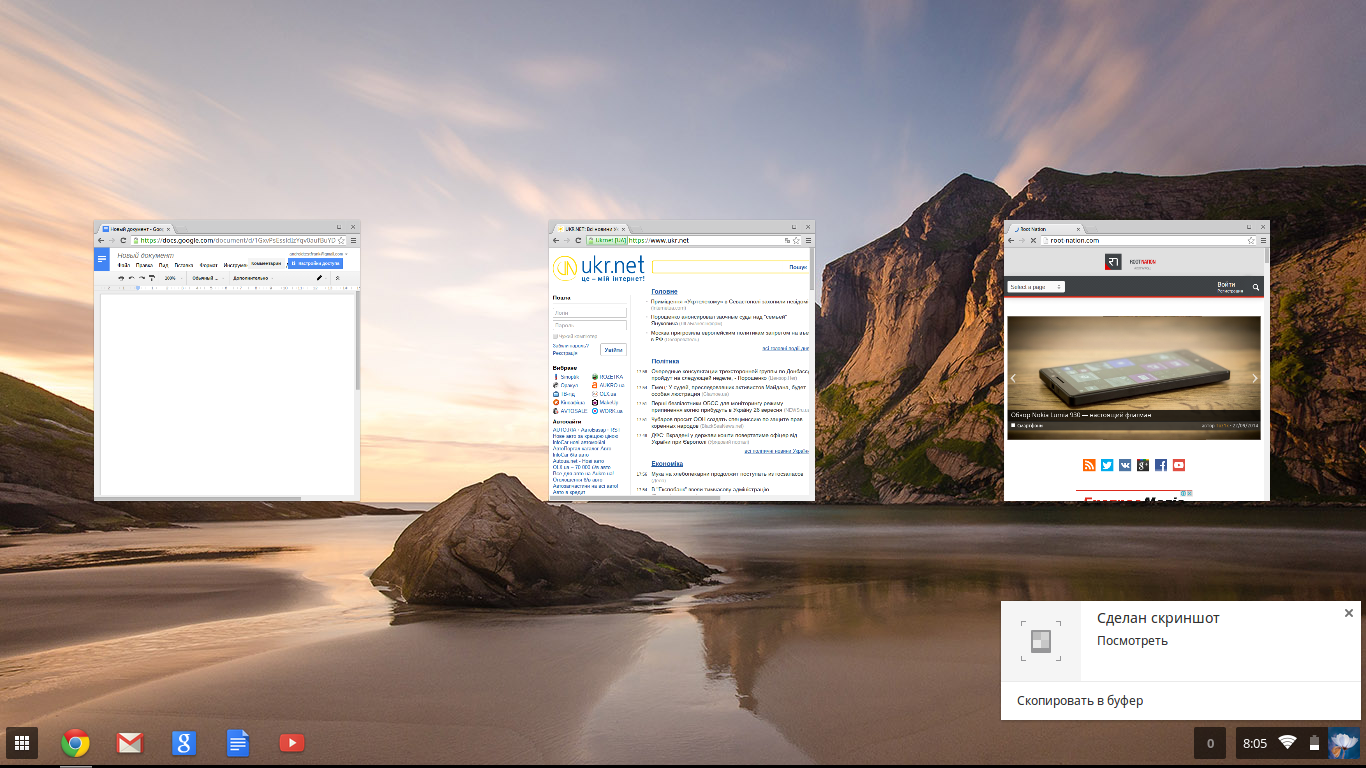Launch Google Chrome from the shelf
Screen dimensions: 1366x768
click(75, 743)
